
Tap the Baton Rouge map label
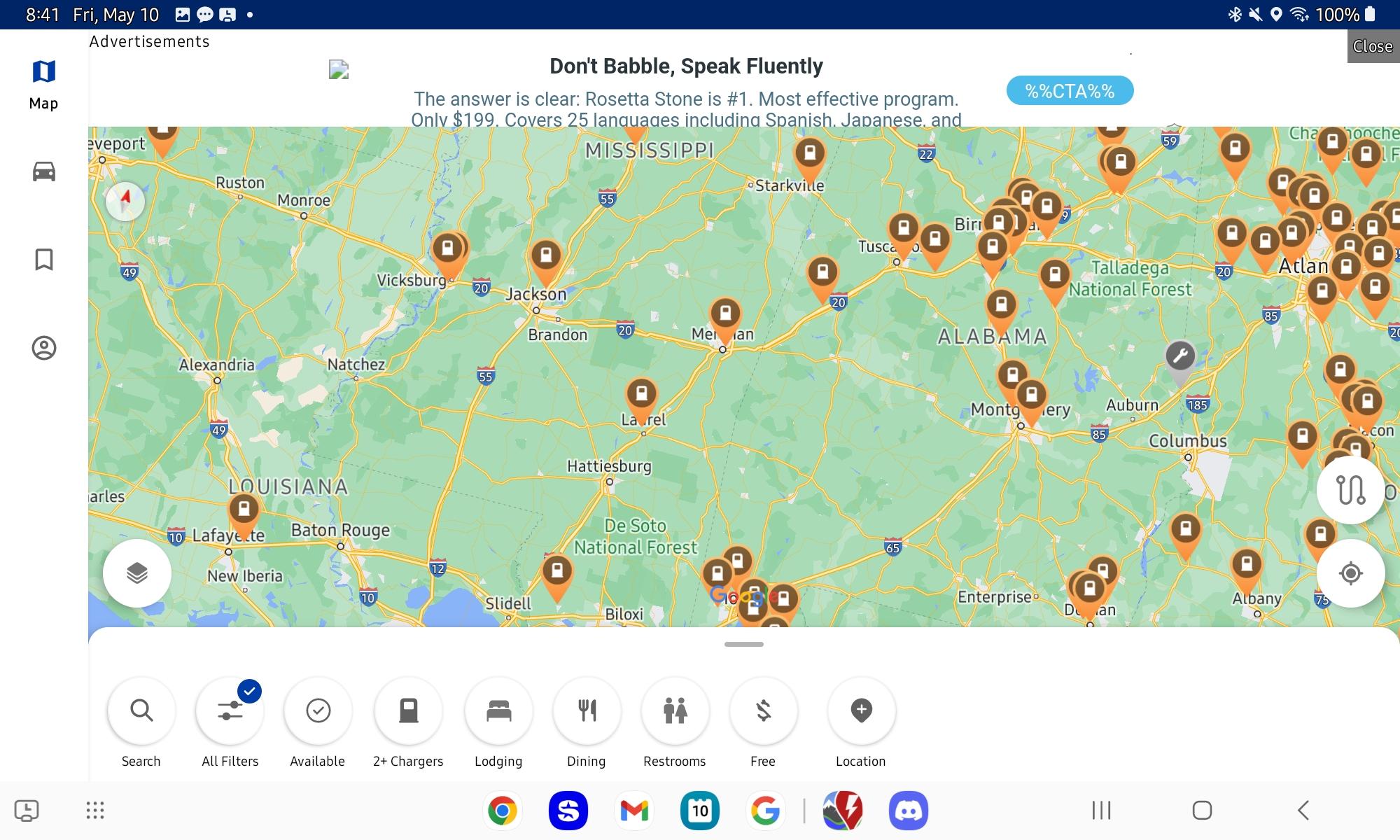(x=340, y=531)
